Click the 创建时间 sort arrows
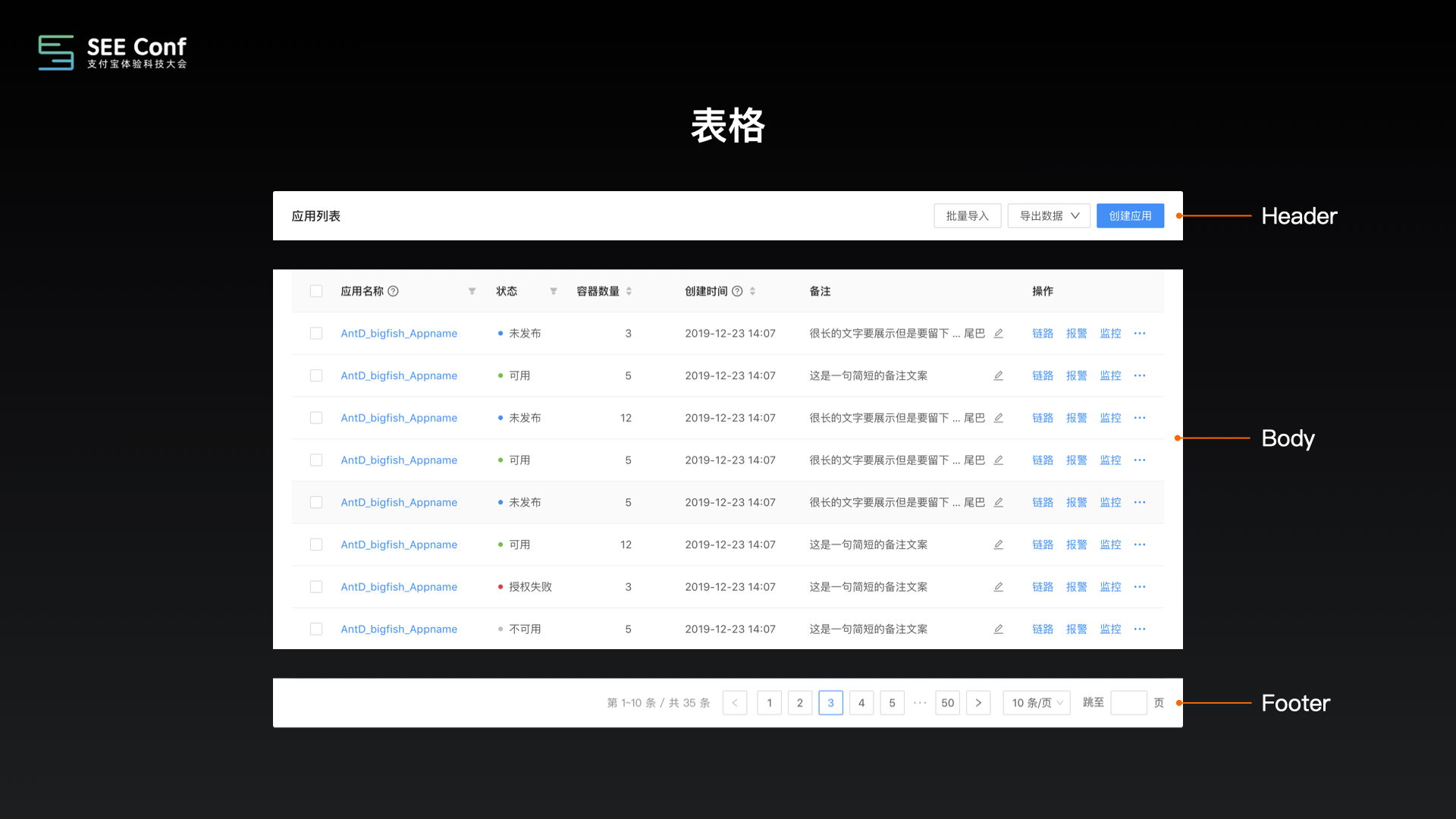Image resolution: width=1456 pixels, height=819 pixels. click(752, 291)
